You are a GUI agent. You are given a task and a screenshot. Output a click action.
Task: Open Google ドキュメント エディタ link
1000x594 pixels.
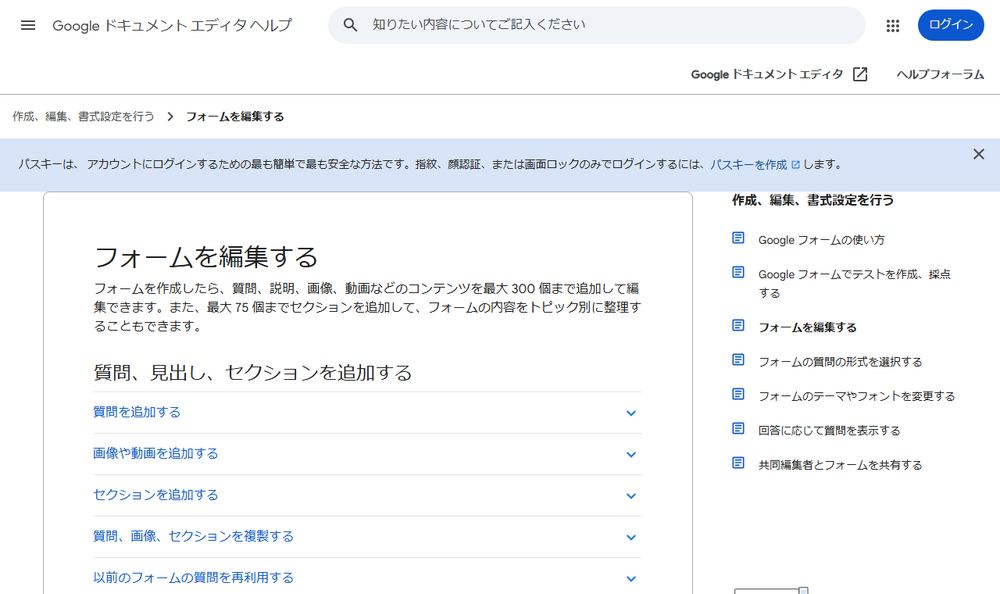coord(767,74)
